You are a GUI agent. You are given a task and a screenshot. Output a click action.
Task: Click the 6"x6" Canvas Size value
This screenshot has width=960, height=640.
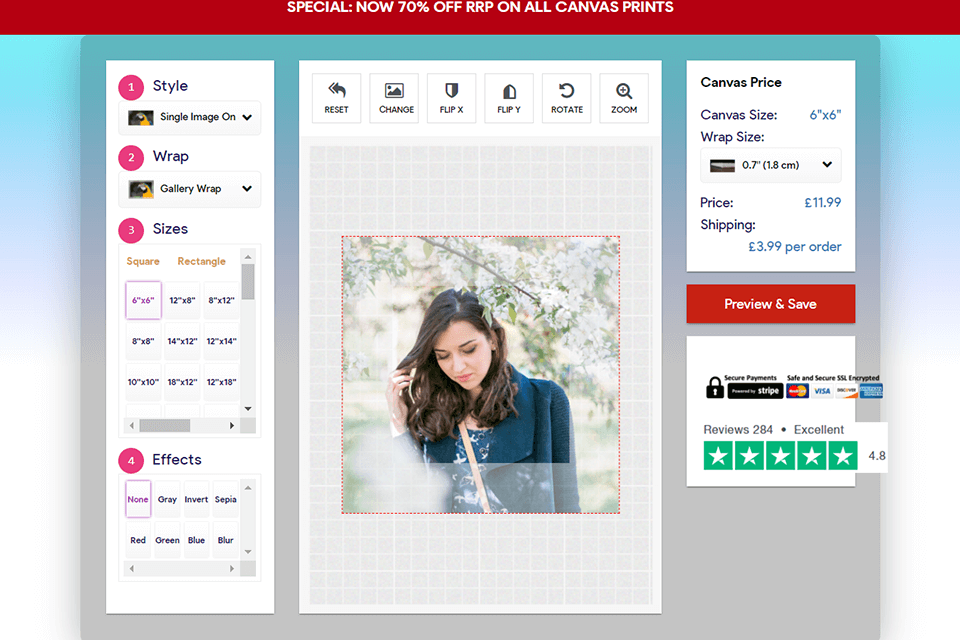point(825,115)
